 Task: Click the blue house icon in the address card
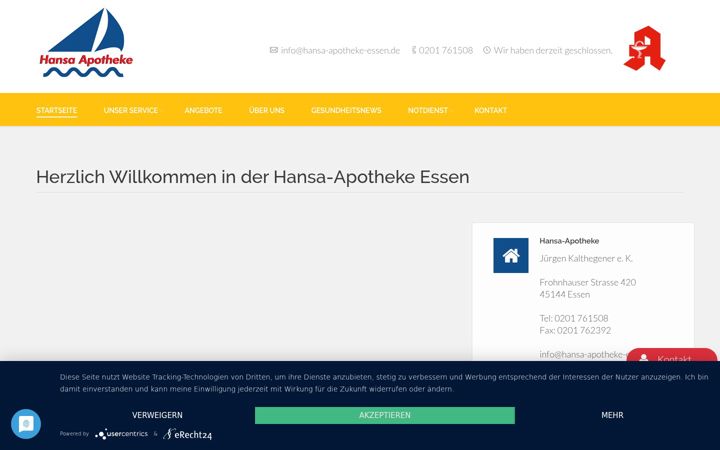coord(511,255)
